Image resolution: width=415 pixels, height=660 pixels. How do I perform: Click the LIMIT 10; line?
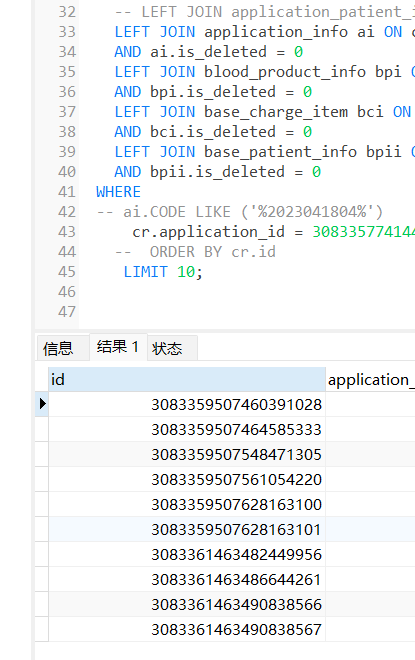pyautogui.click(x=163, y=272)
